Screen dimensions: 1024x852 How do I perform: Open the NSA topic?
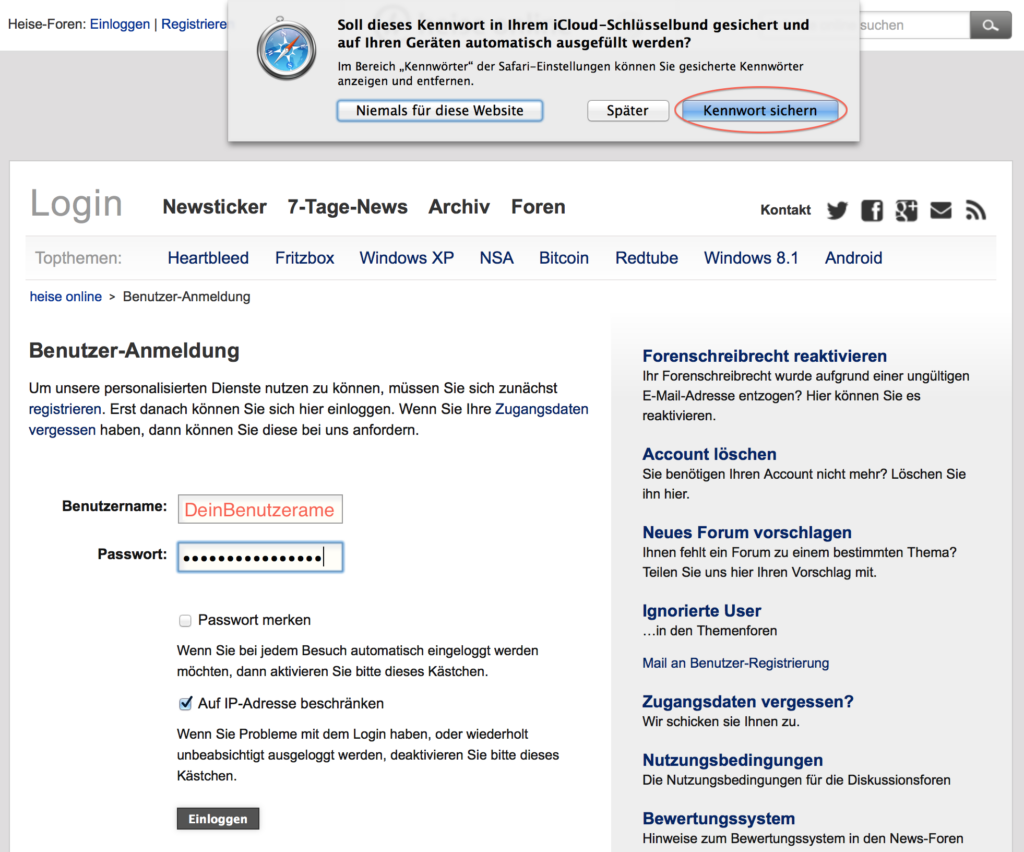click(x=496, y=258)
